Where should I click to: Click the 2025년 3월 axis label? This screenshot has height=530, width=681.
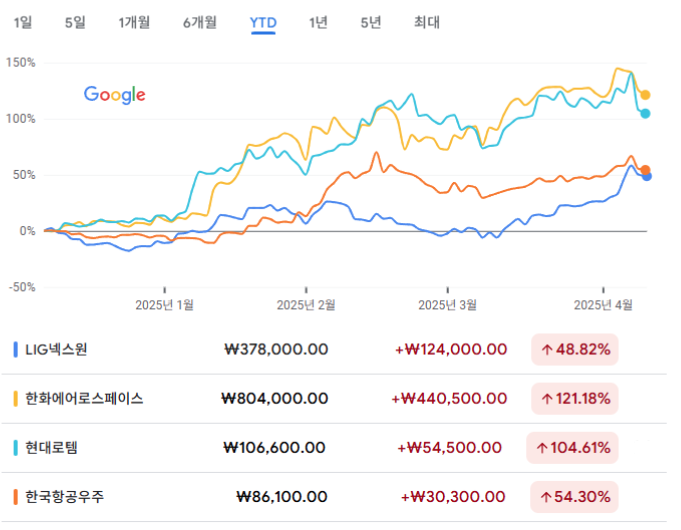447,305
